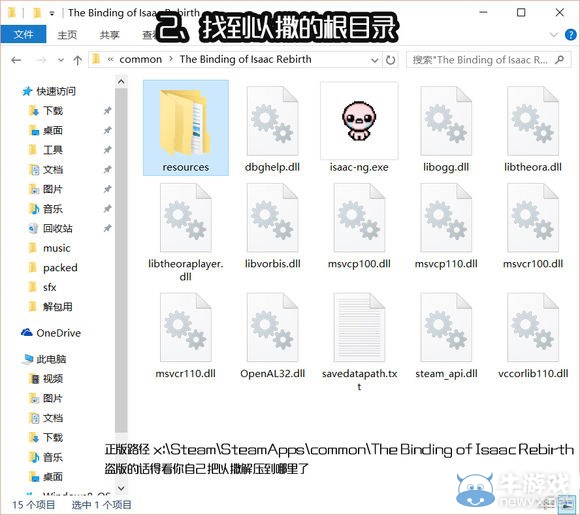Click the folder icon in title bar
Screen dimensions: 580x515
(x=12, y=13)
